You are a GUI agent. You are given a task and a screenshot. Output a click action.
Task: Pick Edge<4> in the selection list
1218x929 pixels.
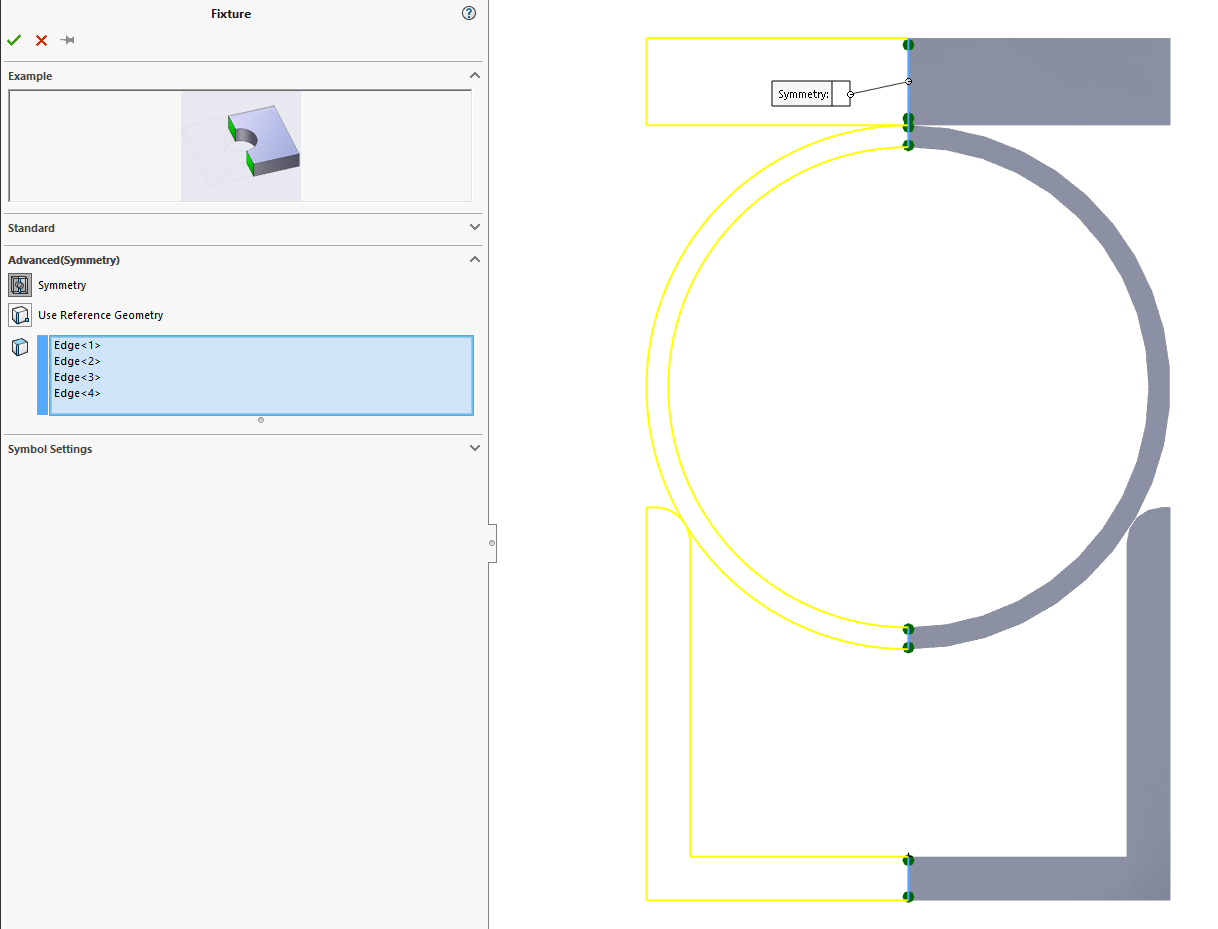coord(77,393)
